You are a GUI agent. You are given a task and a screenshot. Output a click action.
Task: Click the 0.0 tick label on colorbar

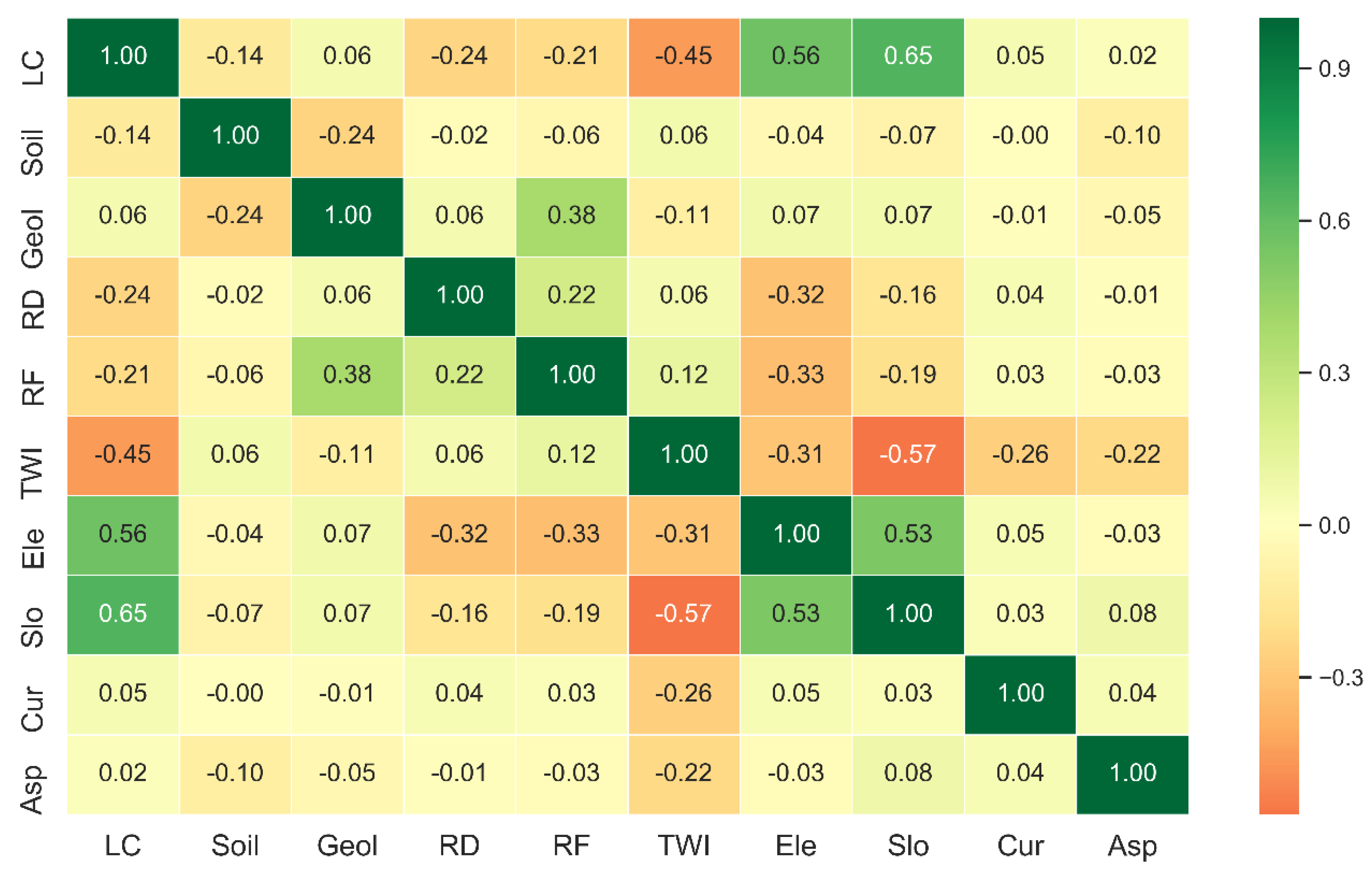(1334, 525)
